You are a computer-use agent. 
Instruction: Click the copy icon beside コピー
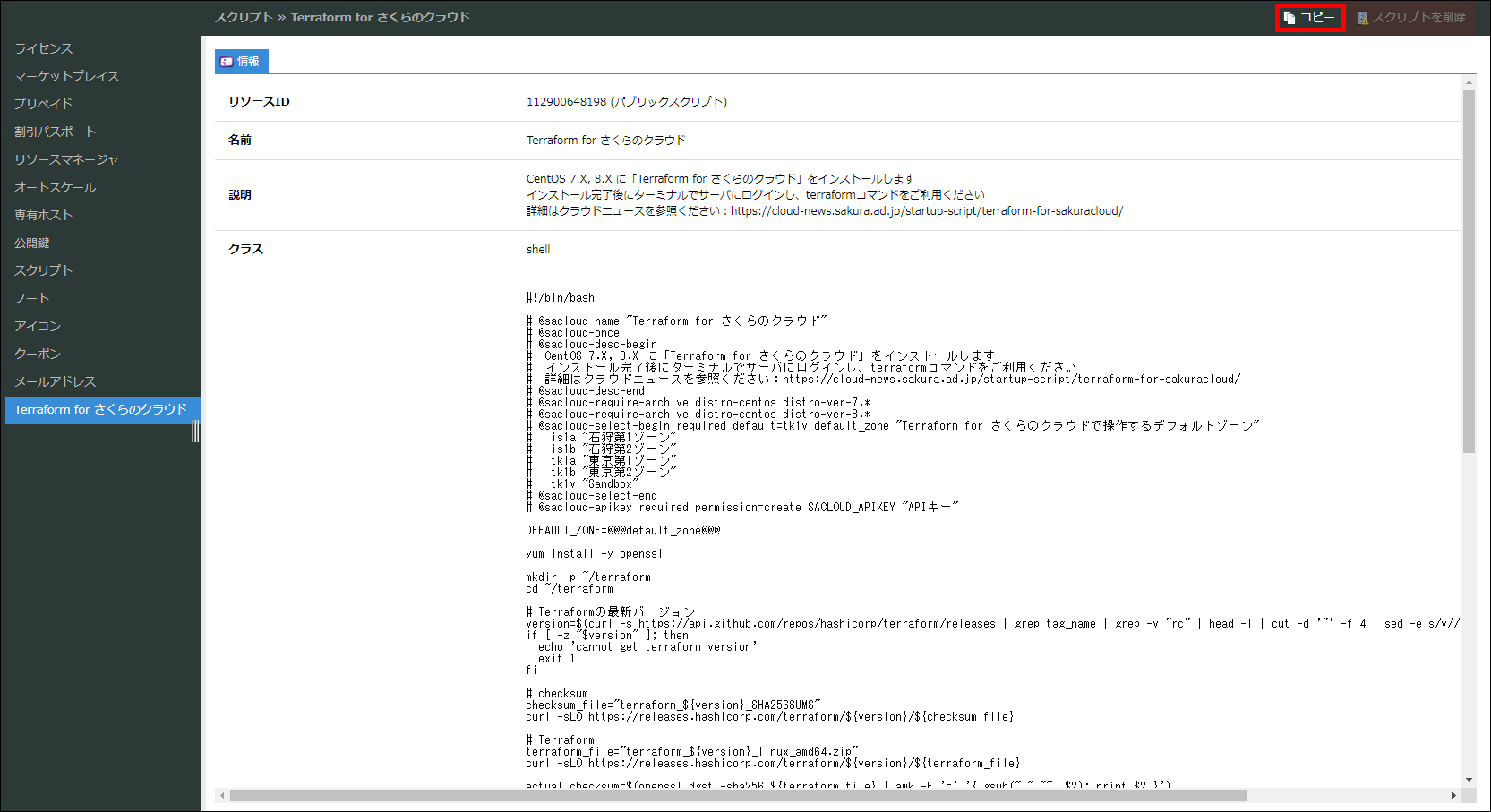pyautogui.click(x=1290, y=18)
